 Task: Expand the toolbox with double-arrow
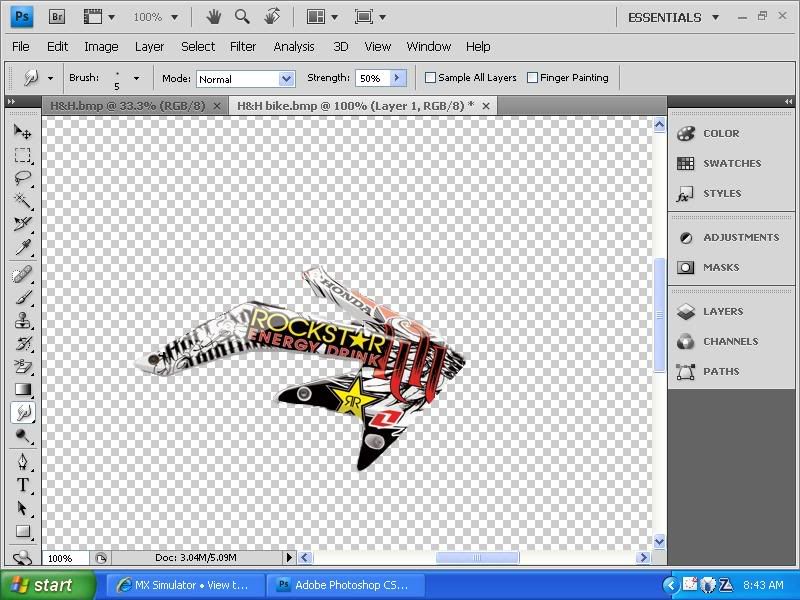11,102
